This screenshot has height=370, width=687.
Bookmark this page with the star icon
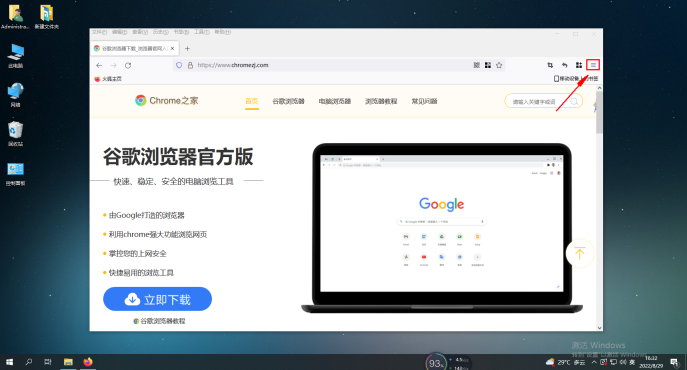(x=499, y=65)
